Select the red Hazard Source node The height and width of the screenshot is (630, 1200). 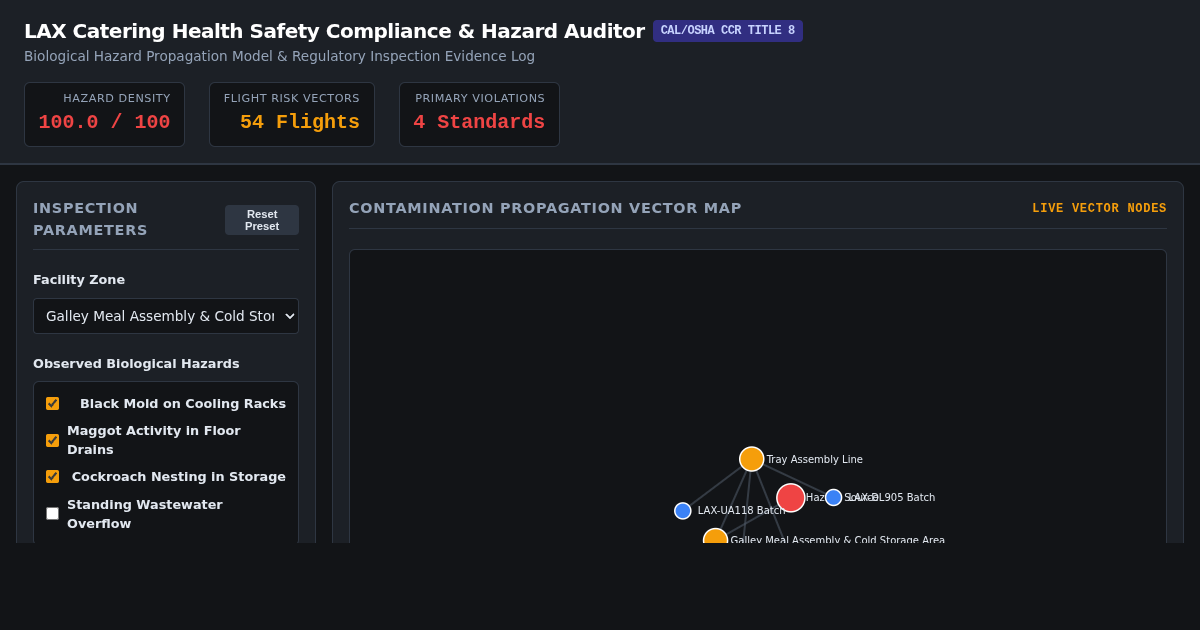click(791, 498)
